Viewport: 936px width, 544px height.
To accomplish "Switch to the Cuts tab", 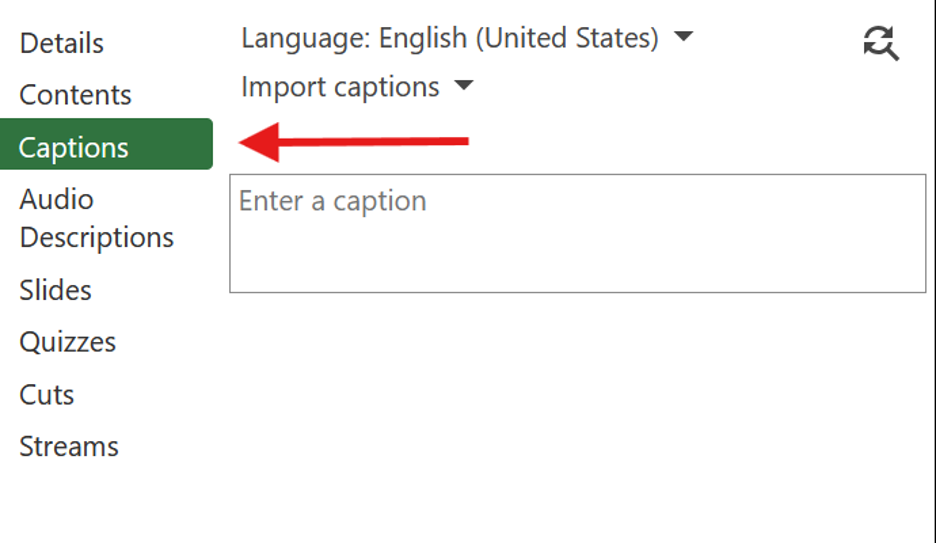I will coord(47,394).
